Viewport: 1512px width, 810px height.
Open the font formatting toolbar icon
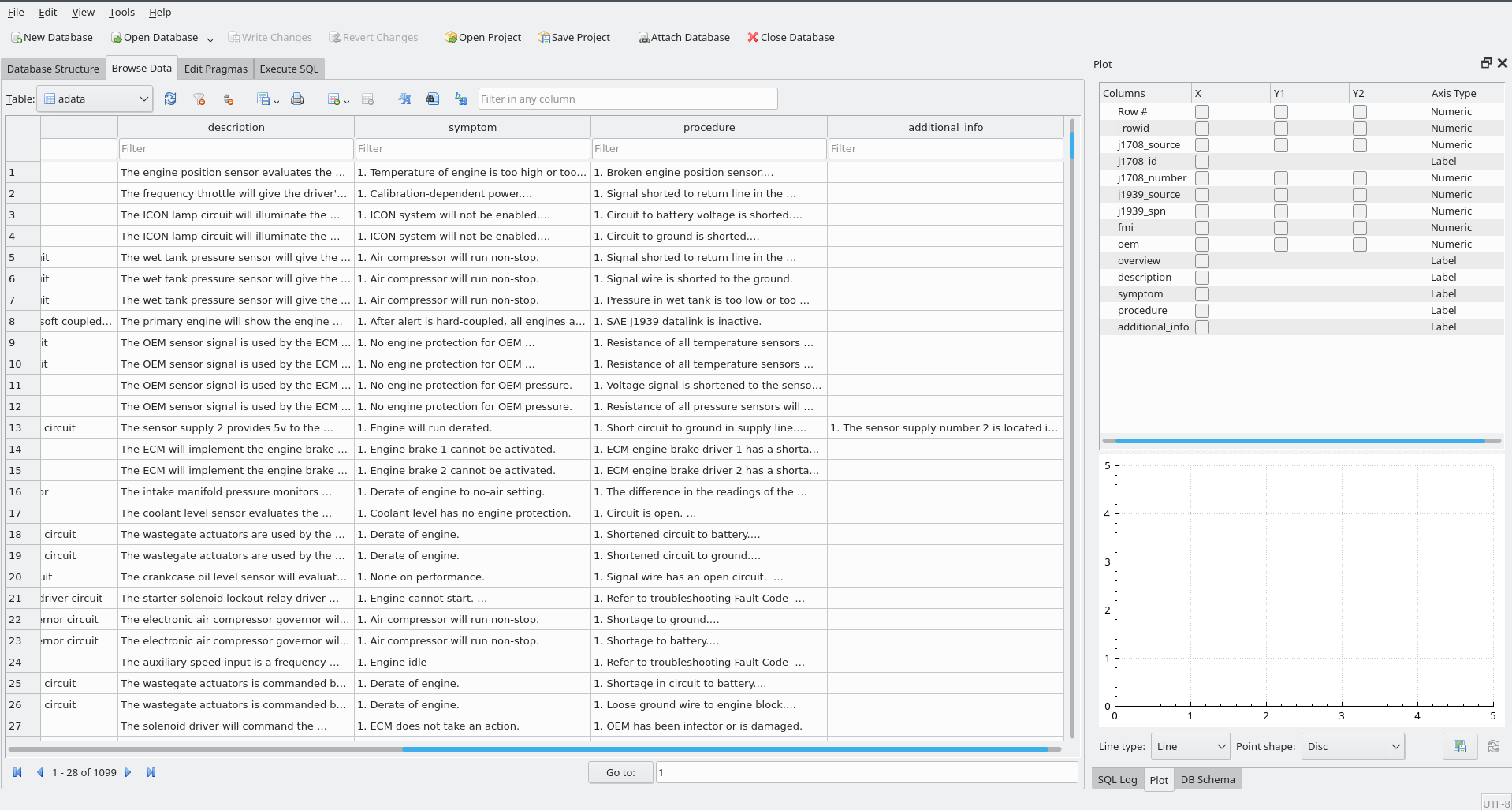pyautogui.click(x=404, y=99)
